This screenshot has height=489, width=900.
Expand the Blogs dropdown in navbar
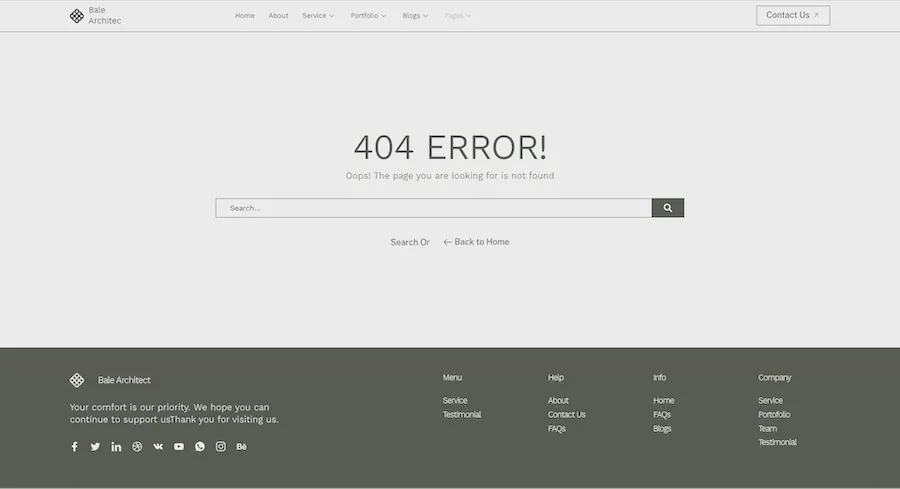click(415, 15)
